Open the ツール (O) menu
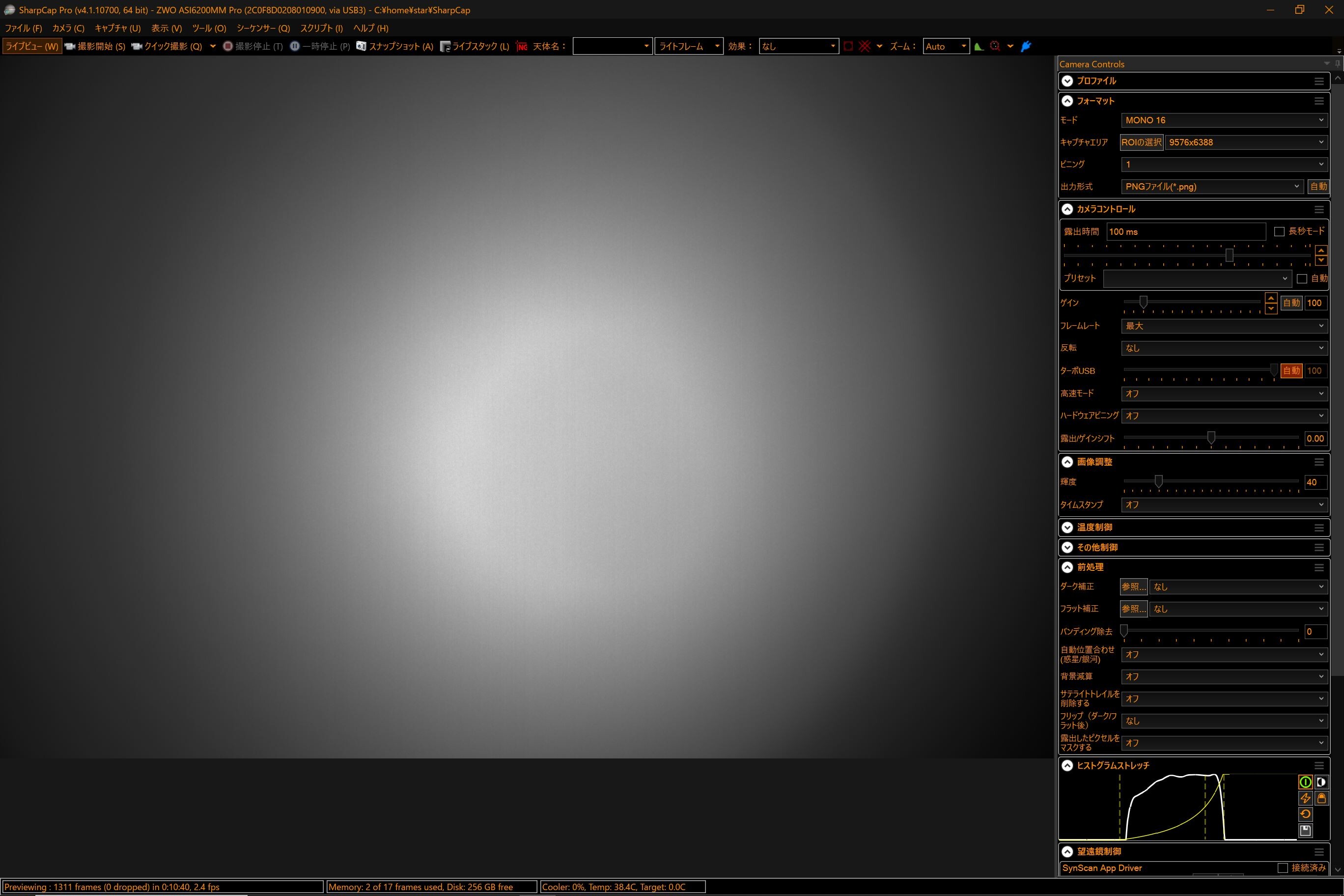Image resolution: width=1344 pixels, height=896 pixels. (x=209, y=28)
